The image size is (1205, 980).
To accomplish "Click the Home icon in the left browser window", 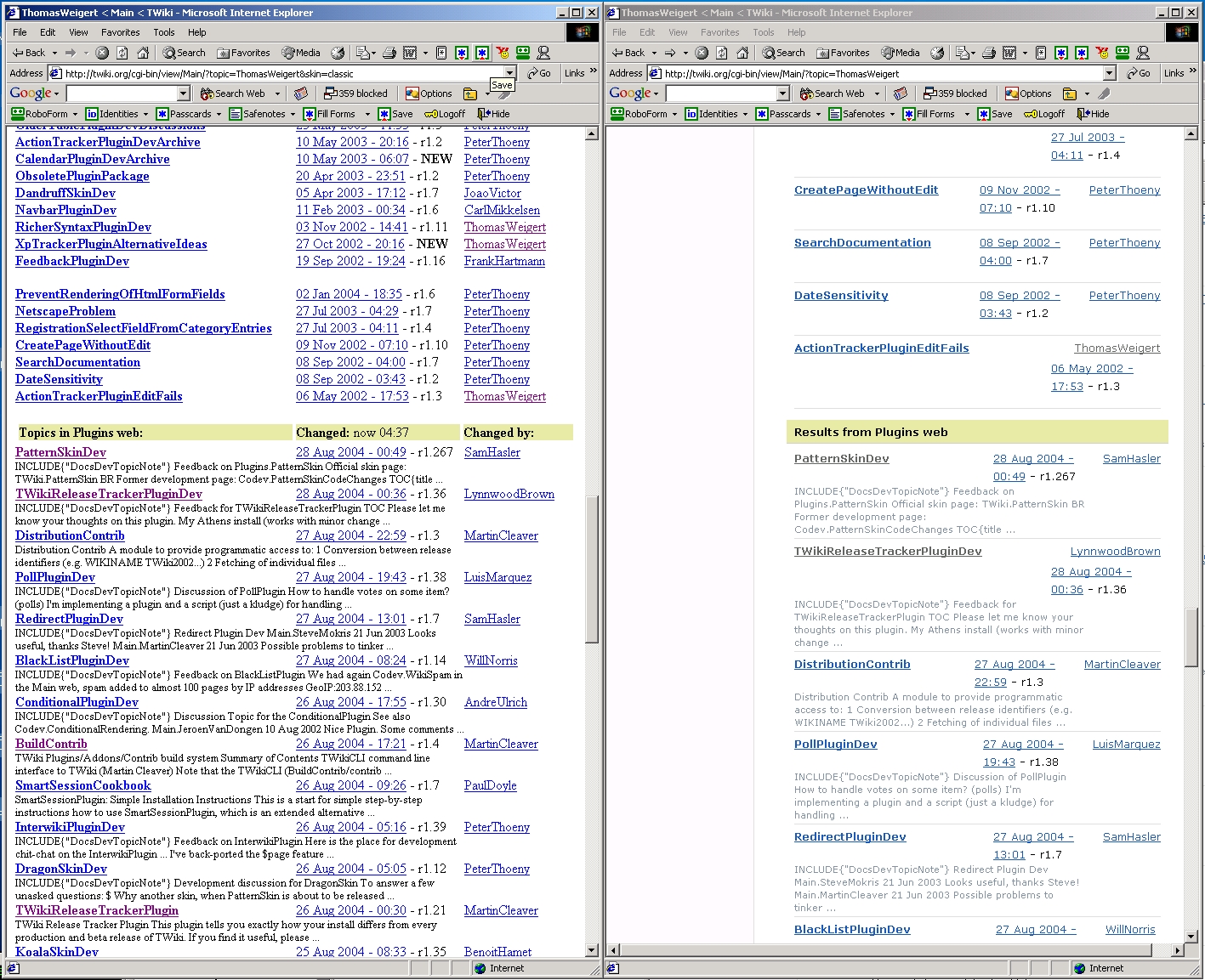I will 143,53.
